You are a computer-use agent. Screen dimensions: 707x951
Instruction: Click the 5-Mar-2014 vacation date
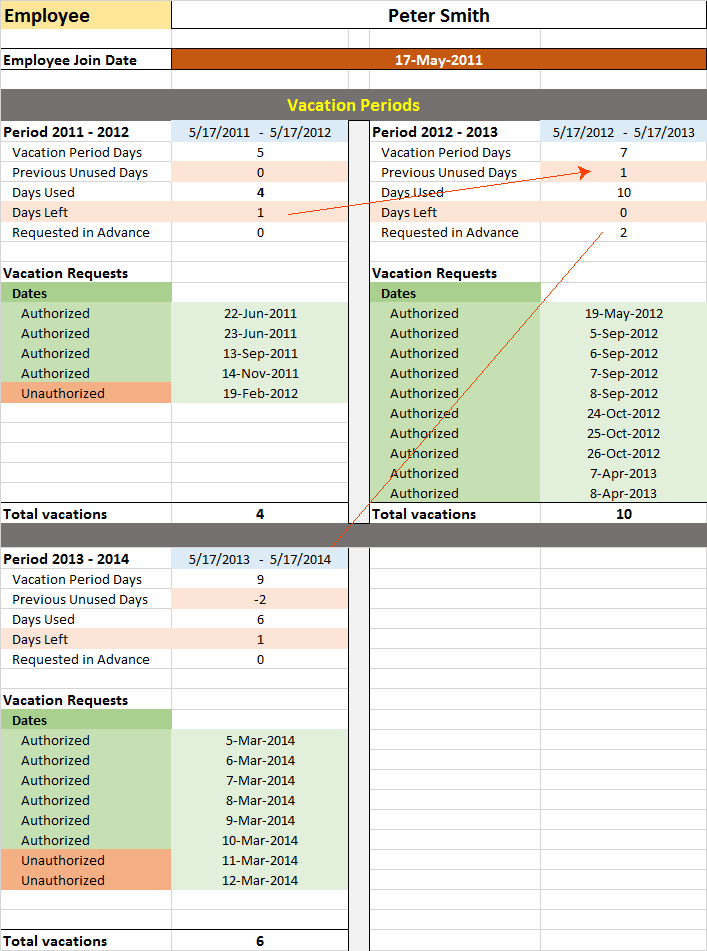(x=260, y=740)
